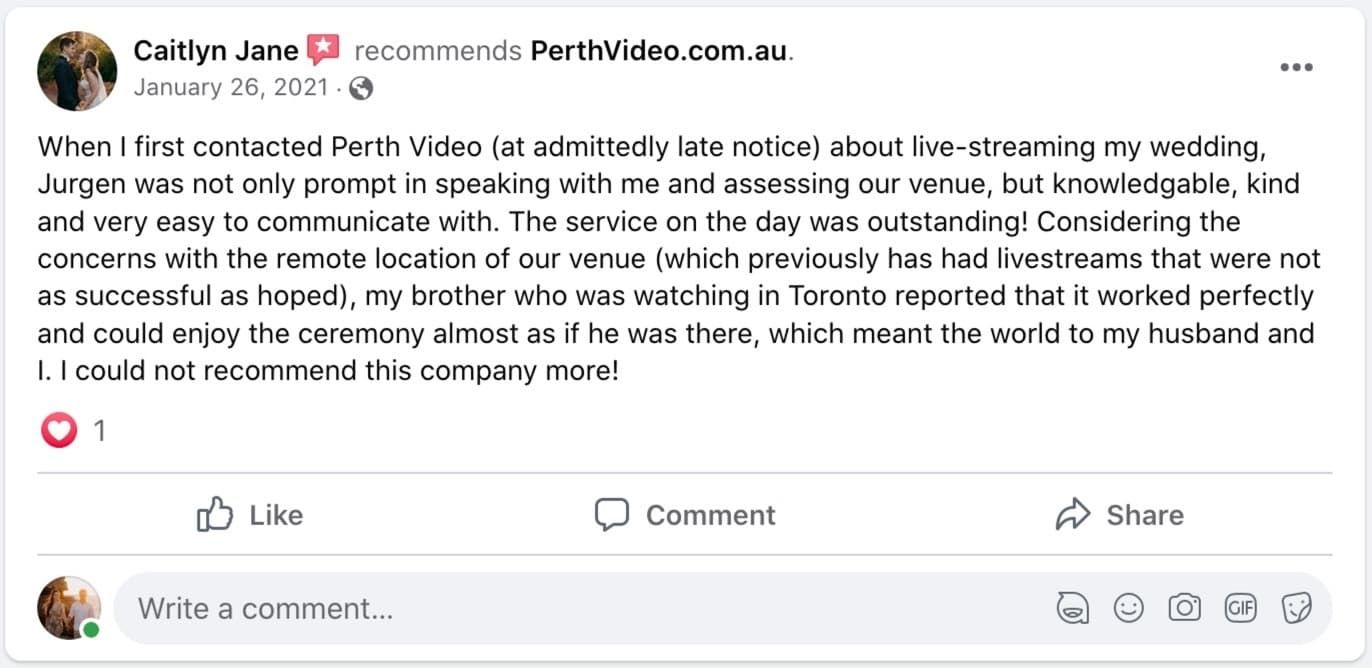Share the post using Share button
Viewport: 1372px width, 668px height.
[1120, 515]
